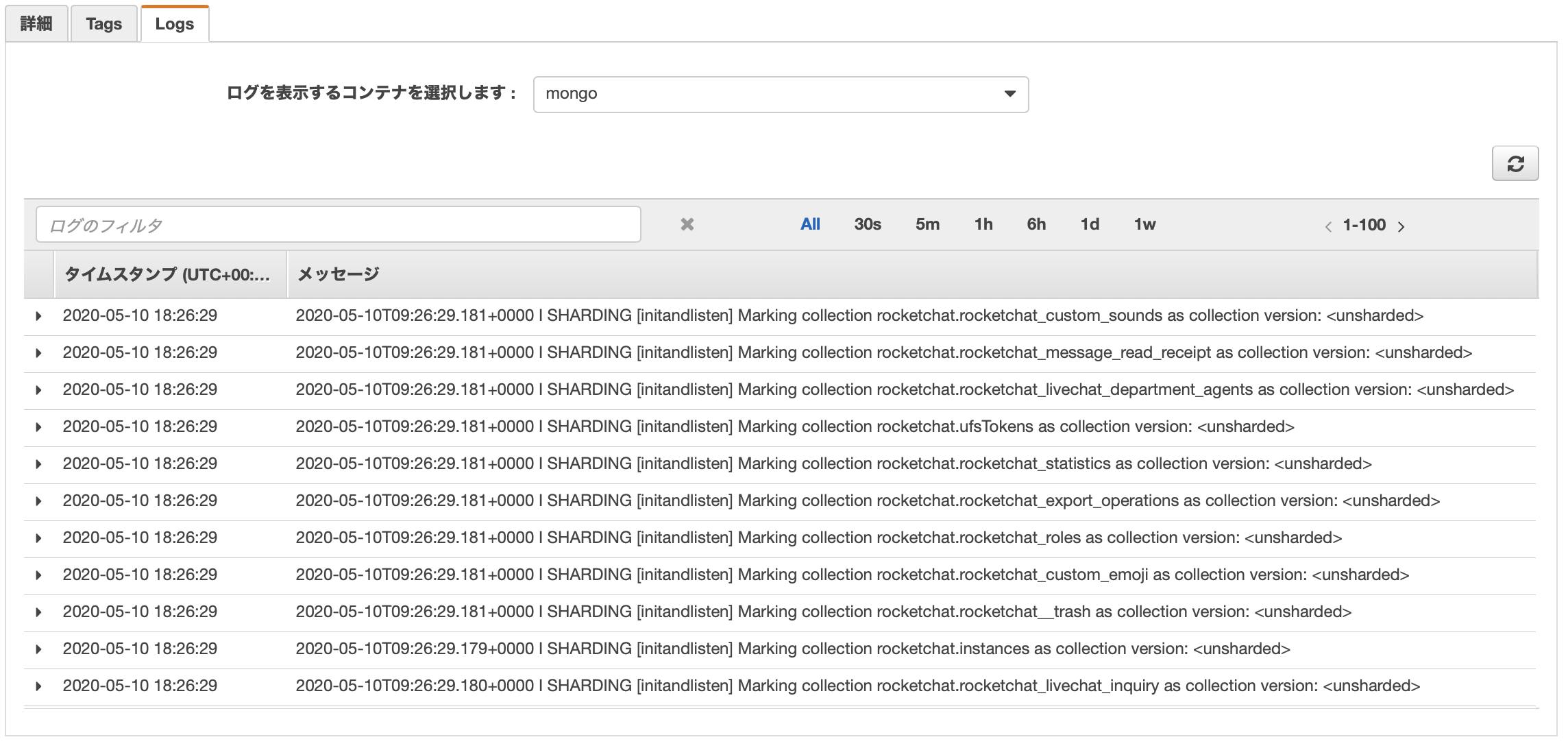Expand the rocketchat_roles log entry
Screen dimensions: 1568x746
(x=38, y=538)
